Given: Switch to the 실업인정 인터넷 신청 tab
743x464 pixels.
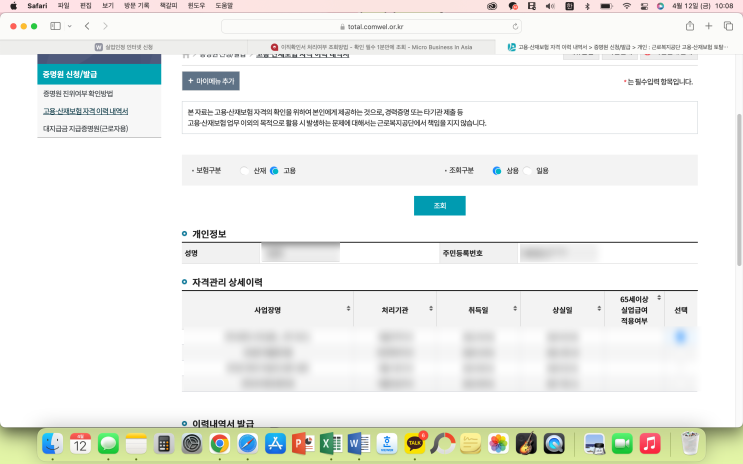Looking at the screenshot, I should click(x=124, y=47).
